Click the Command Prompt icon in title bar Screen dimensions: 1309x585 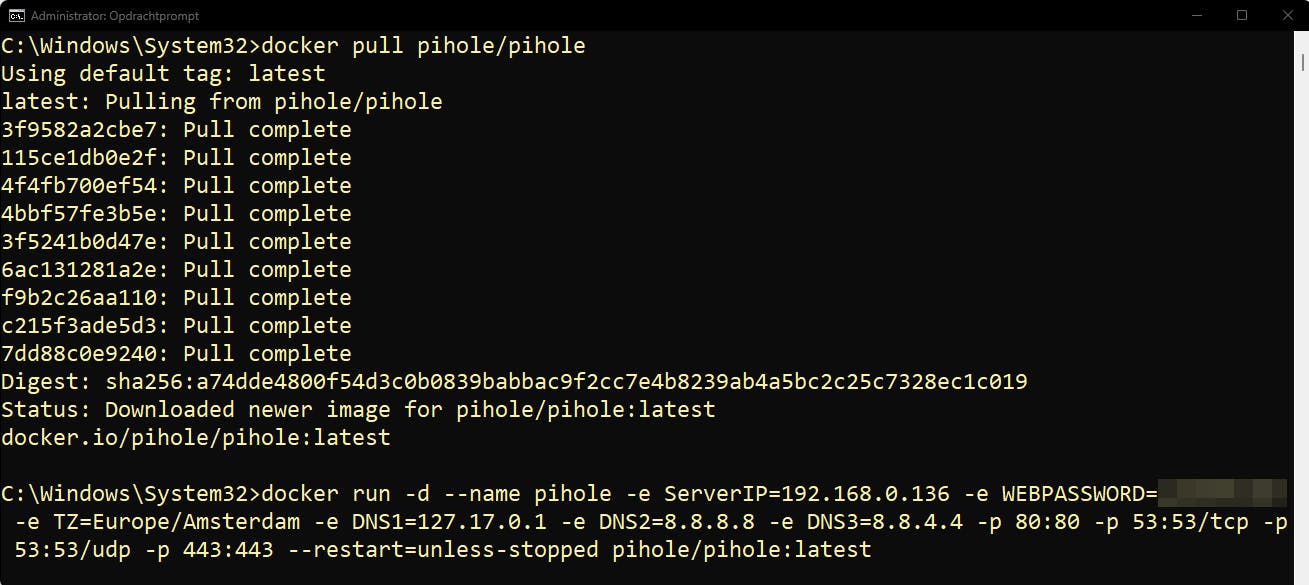[x=17, y=15]
